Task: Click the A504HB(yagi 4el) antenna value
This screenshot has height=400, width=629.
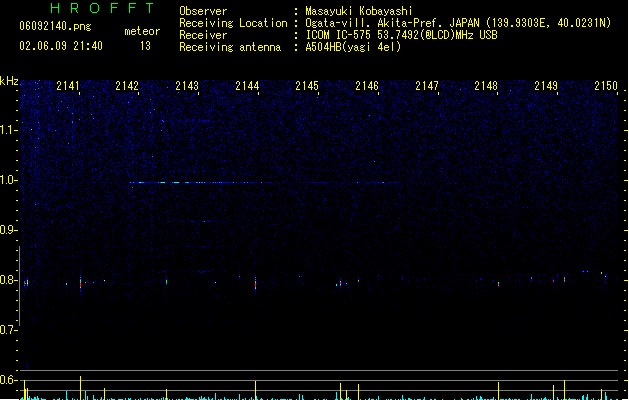Action: [x=353, y=47]
